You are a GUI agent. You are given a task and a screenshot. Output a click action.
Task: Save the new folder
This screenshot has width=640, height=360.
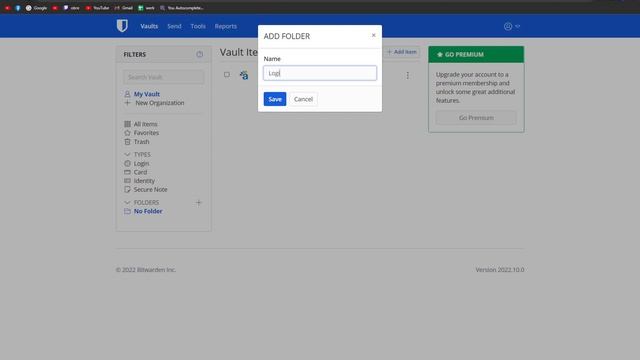275,99
